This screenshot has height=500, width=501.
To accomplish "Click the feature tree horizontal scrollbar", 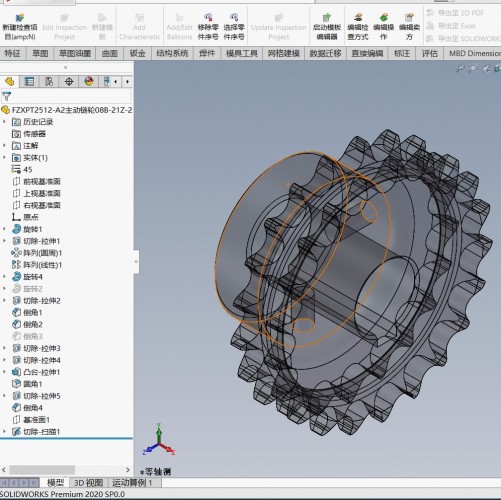I will pos(42,470).
